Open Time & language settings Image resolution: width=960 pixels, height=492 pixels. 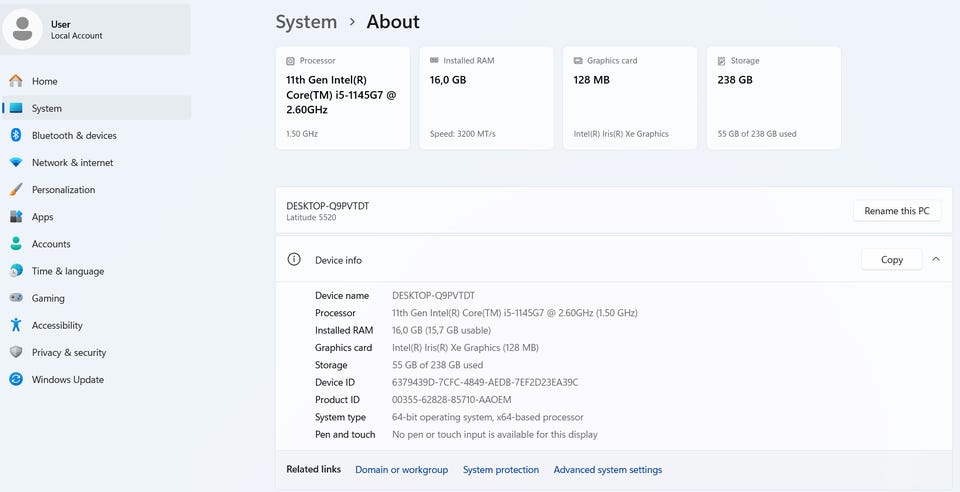tap(97, 270)
